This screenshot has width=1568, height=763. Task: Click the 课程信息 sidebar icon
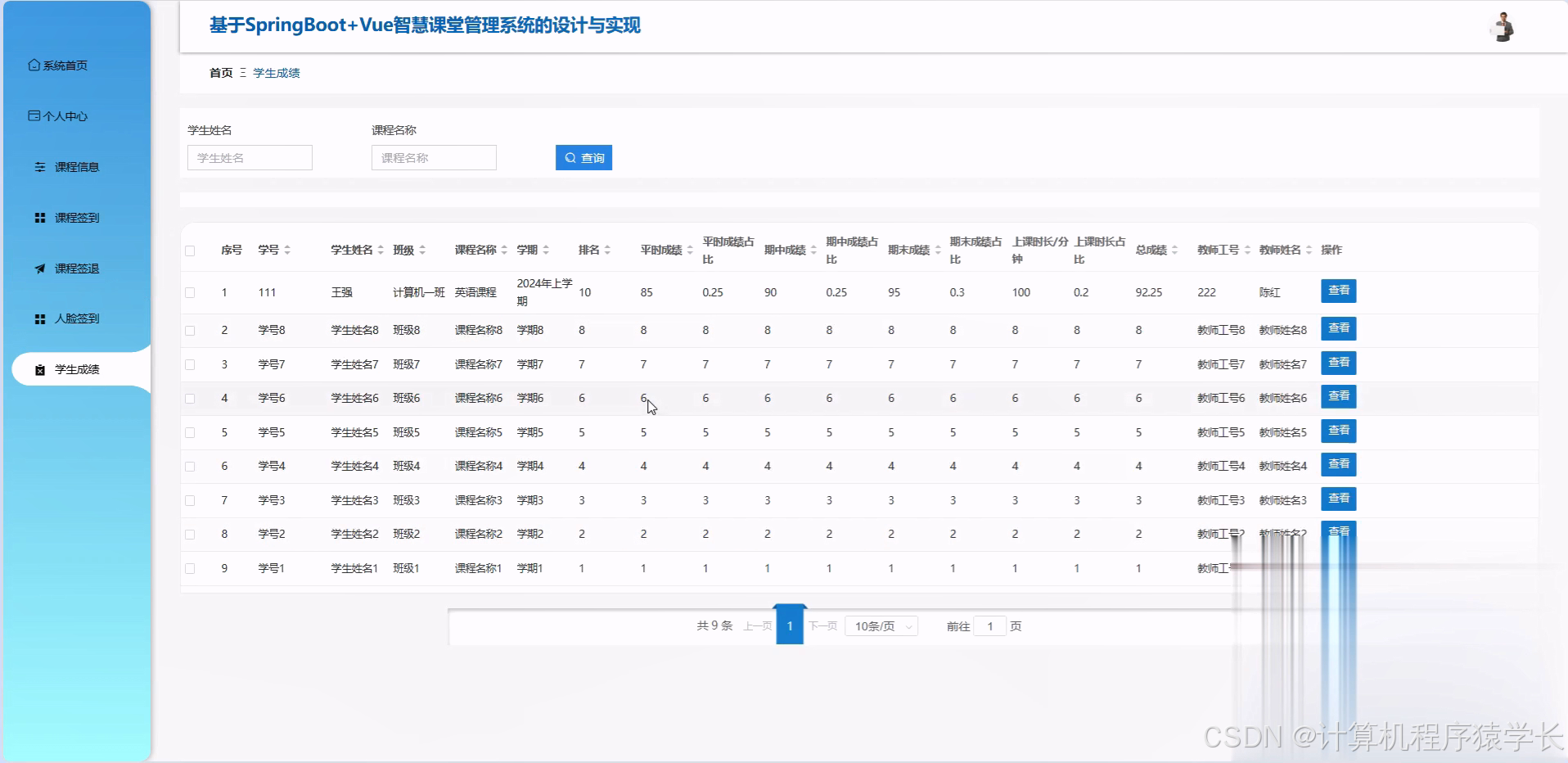[40, 166]
